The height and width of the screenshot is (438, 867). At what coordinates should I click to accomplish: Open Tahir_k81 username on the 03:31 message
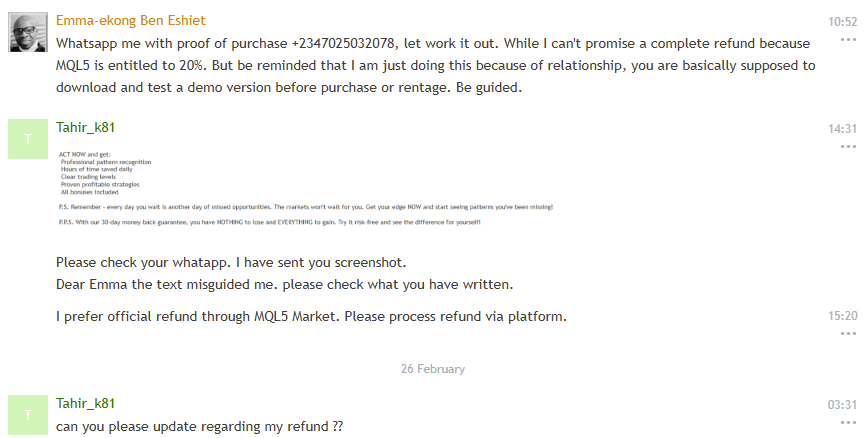85,404
